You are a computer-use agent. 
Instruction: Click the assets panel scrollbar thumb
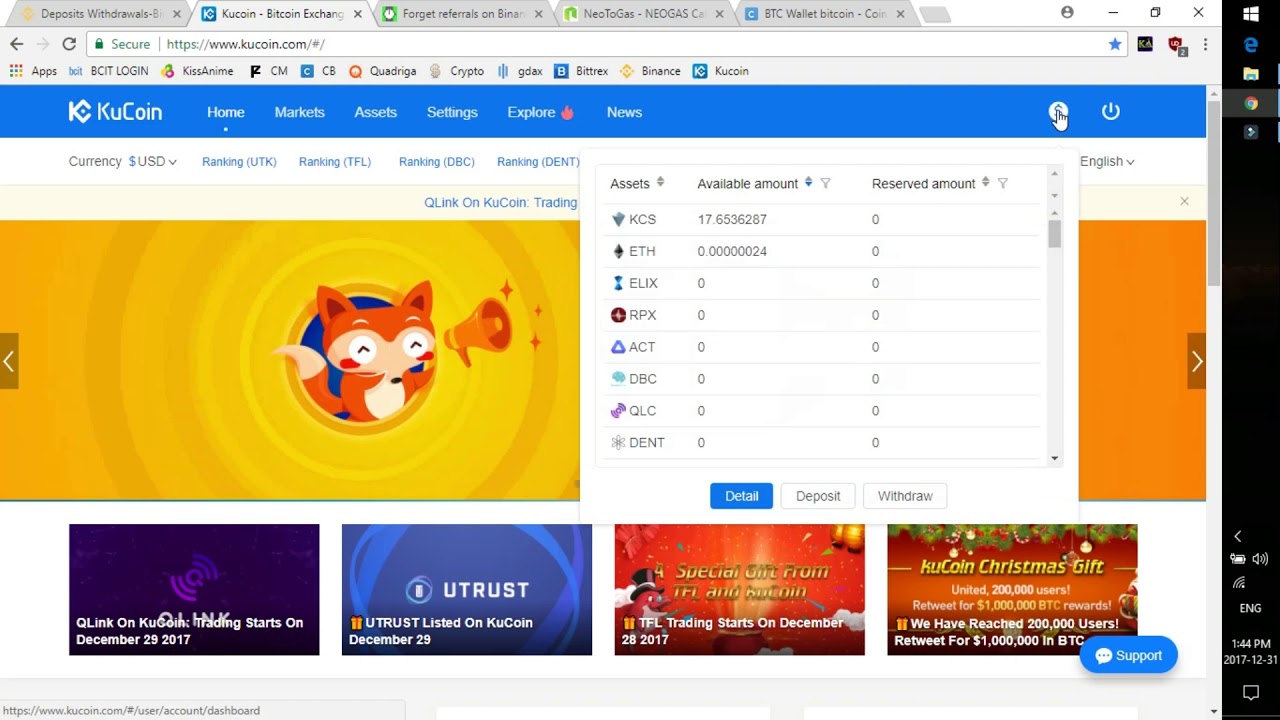(1054, 234)
